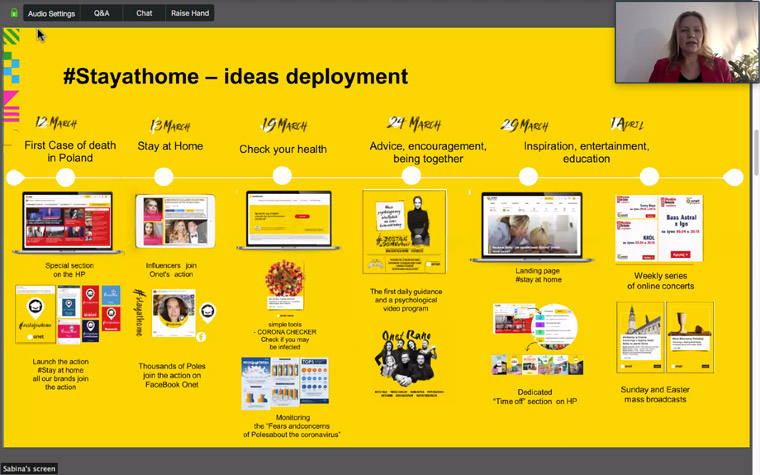Click the weekly online concerts poster image
Viewport: 760px width, 475px height.
coord(659,228)
